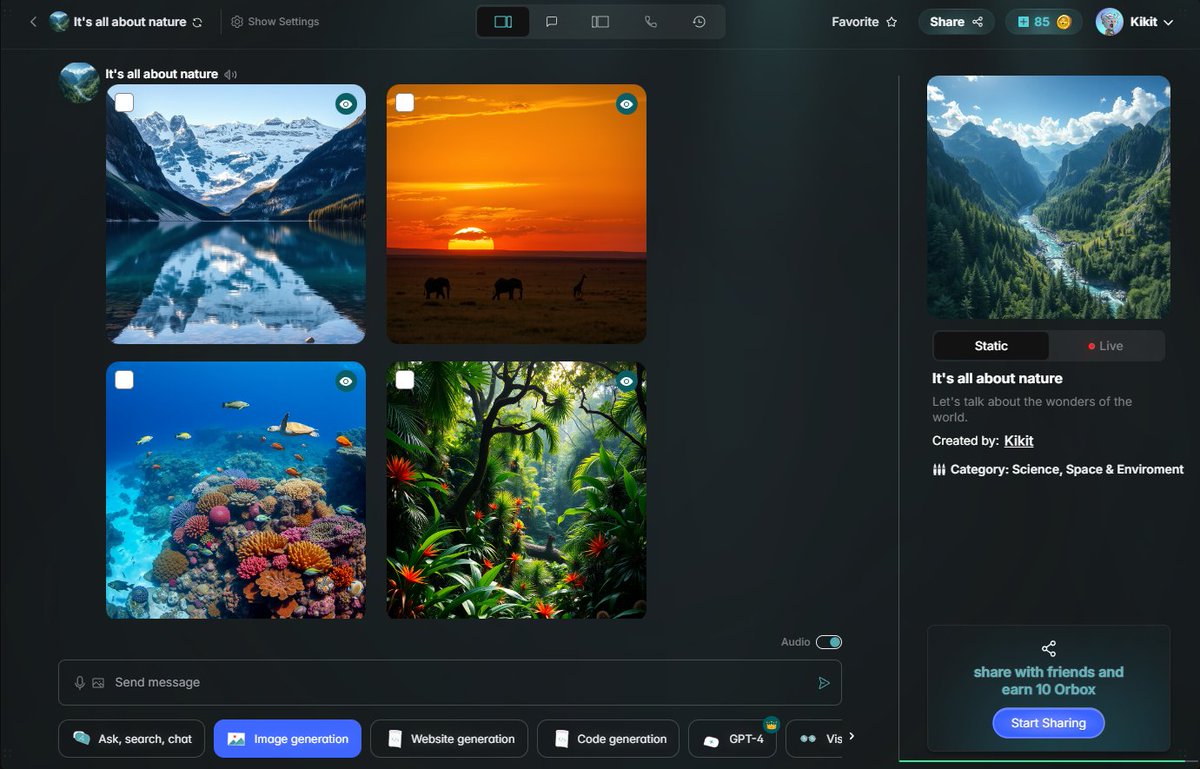Open the river valley preview image
1200x769 pixels.
click(x=1048, y=197)
